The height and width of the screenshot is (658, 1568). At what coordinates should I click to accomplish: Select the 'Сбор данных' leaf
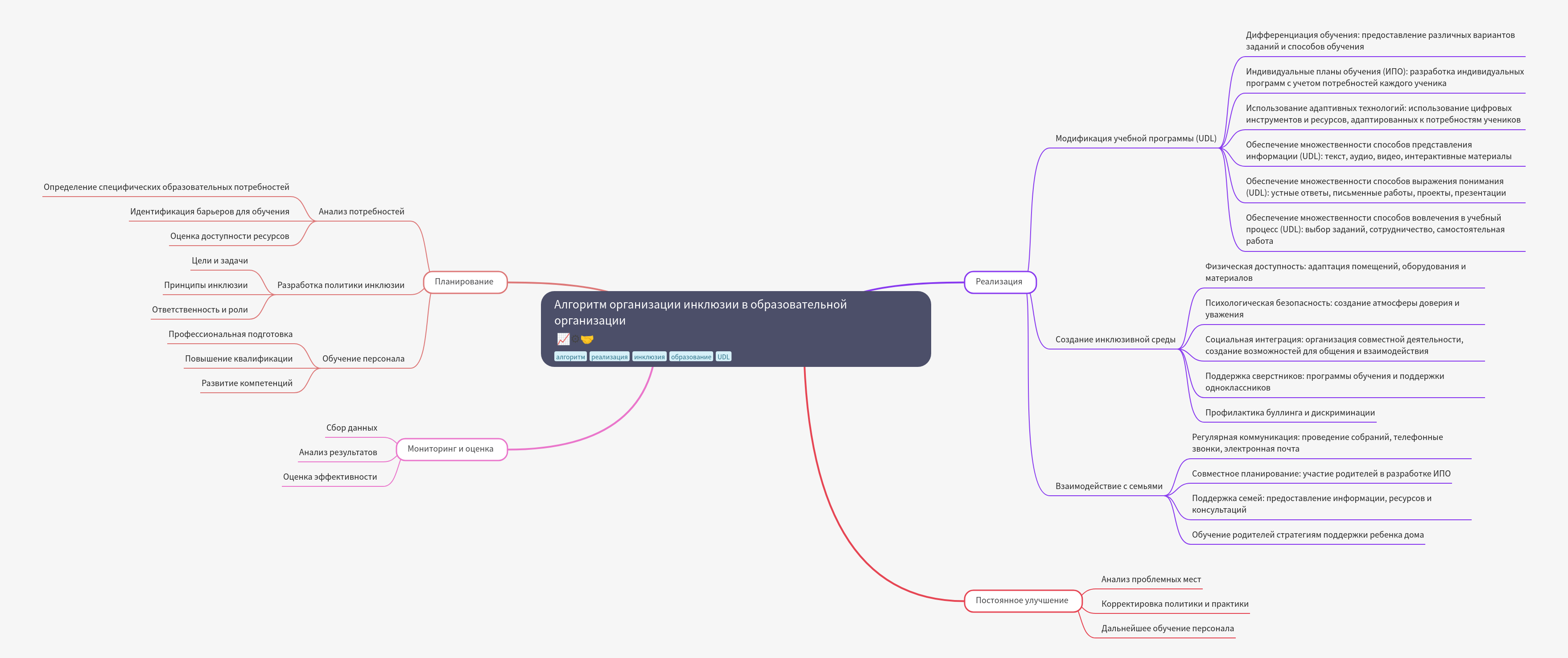tap(352, 428)
